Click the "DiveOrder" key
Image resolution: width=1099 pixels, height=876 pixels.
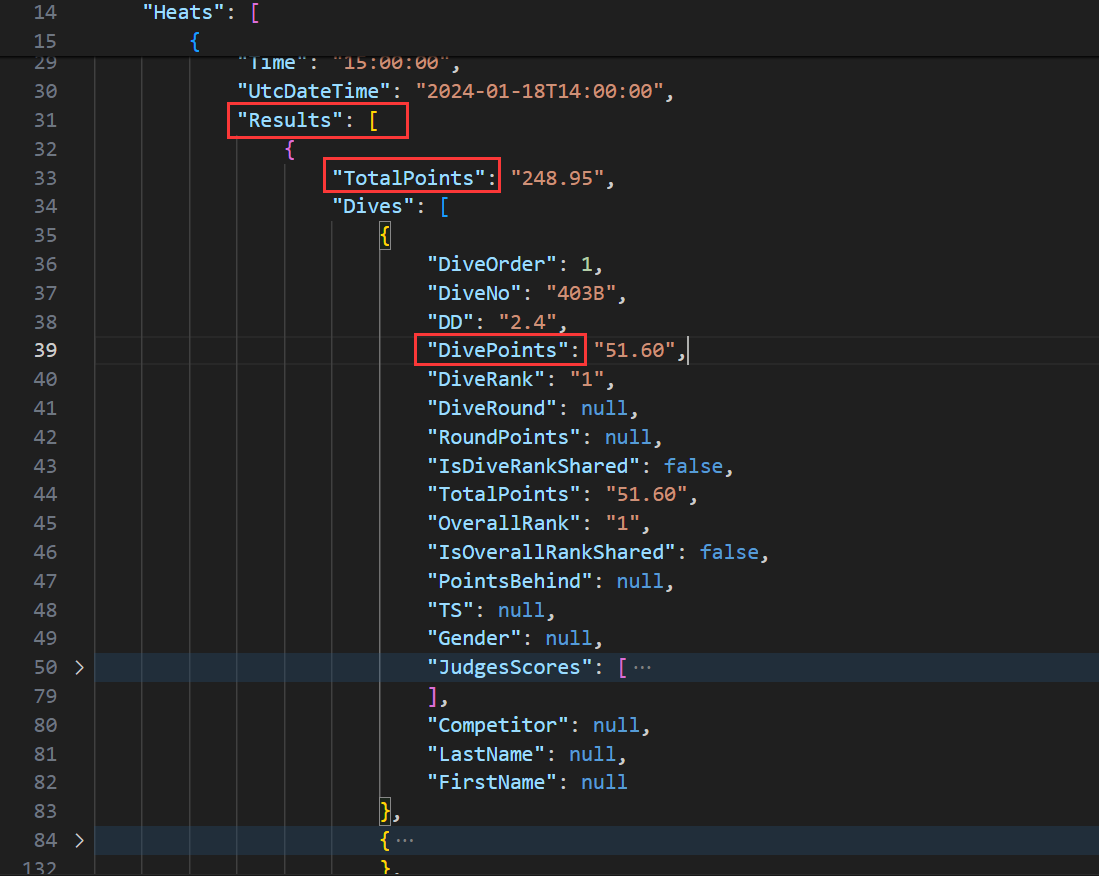point(492,264)
